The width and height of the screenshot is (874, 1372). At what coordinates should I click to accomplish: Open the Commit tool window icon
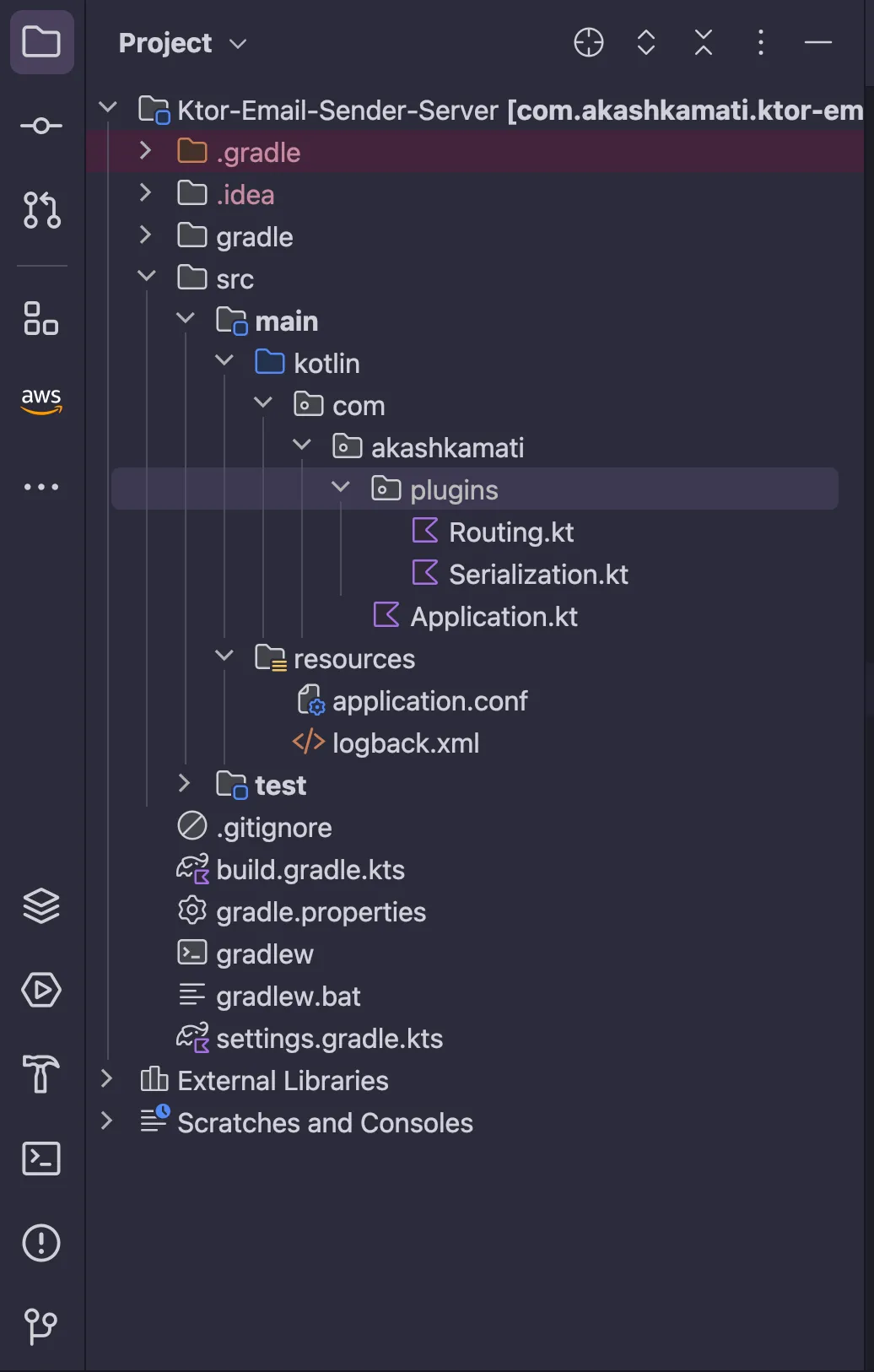tap(41, 127)
